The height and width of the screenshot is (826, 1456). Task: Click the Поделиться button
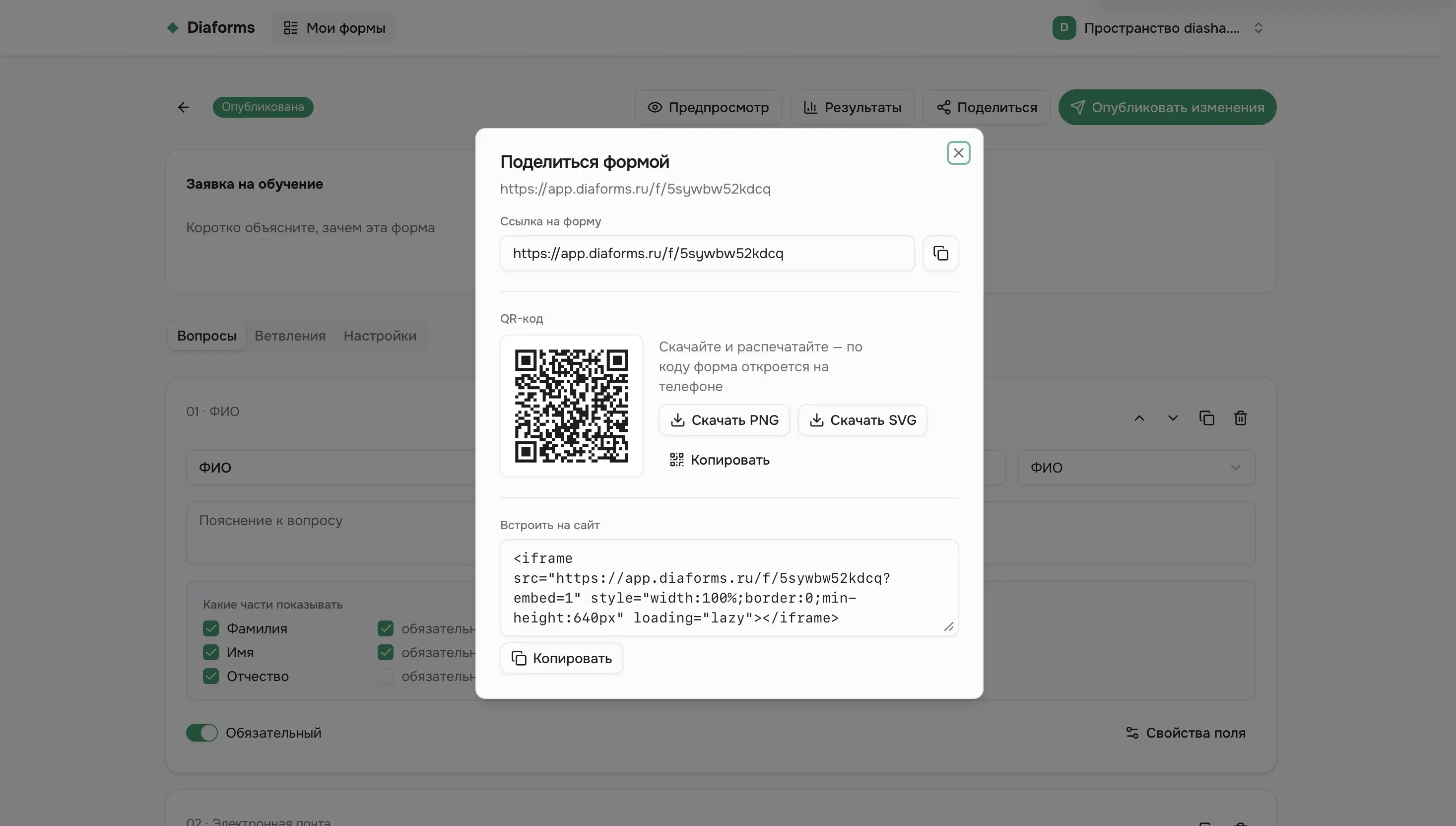[x=987, y=107]
